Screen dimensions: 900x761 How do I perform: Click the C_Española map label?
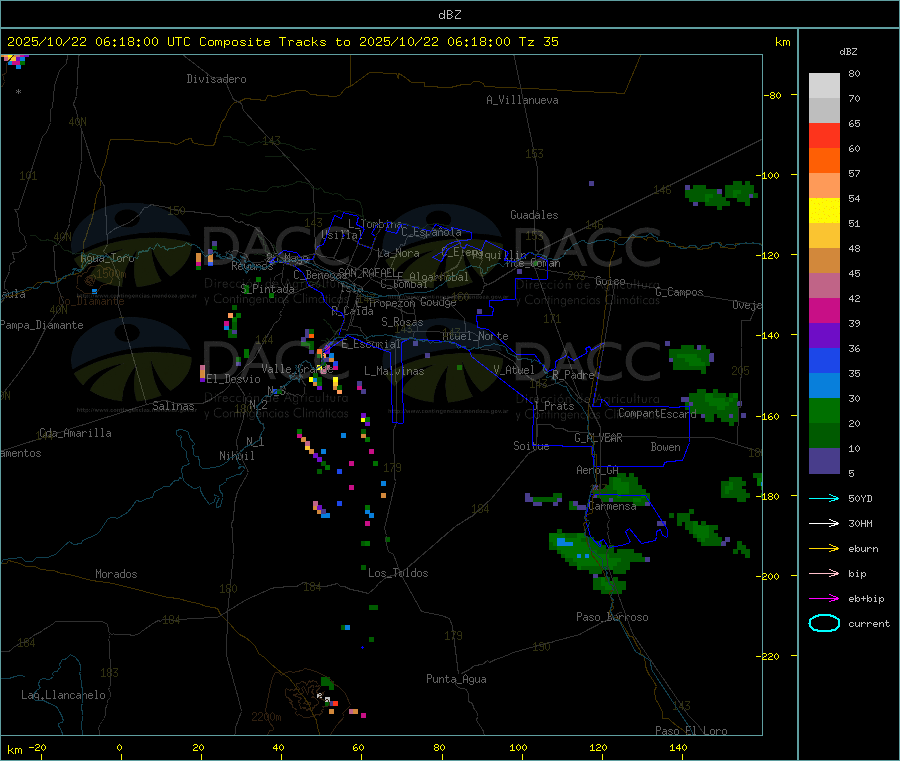(432, 232)
